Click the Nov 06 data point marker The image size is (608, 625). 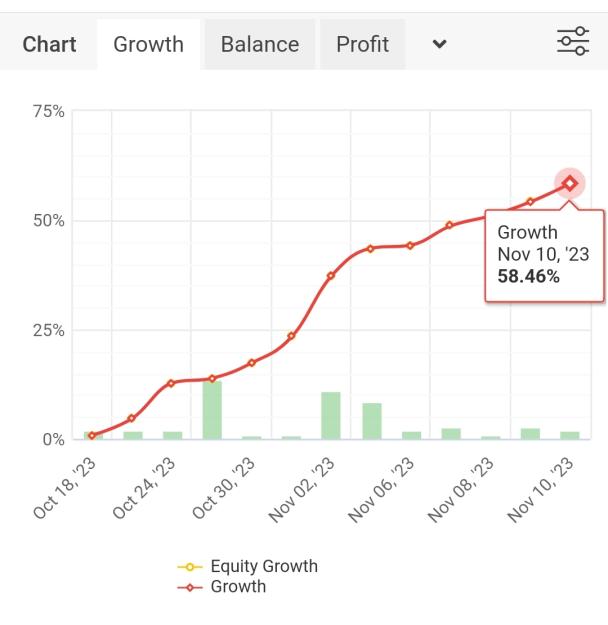pos(410,246)
